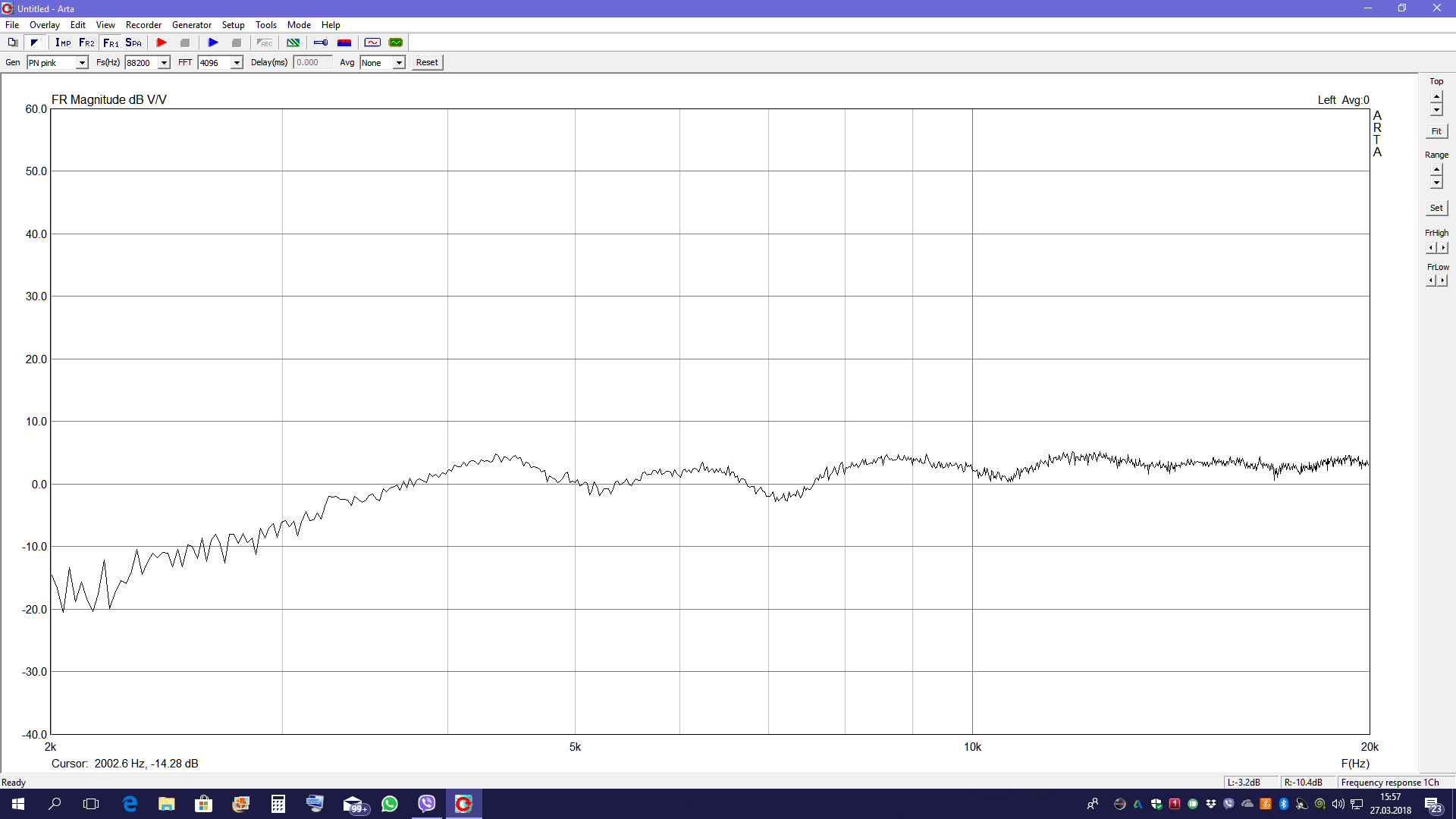1456x819 pixels.
Task: Expand the Gen PN pink dropdown
Action: click(x=82, y=63)
